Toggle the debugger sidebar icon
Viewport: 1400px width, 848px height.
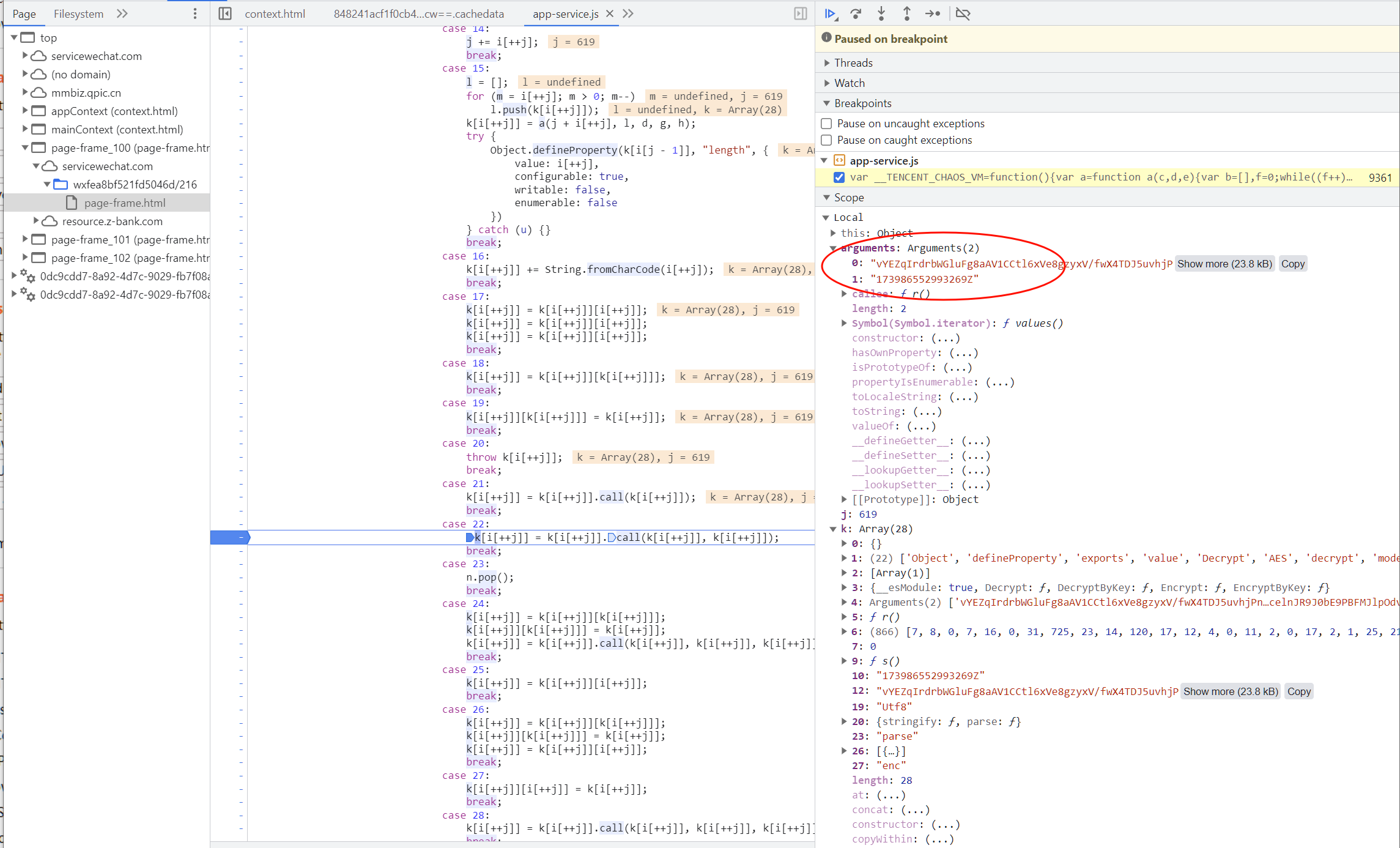[x=800, y=13]
